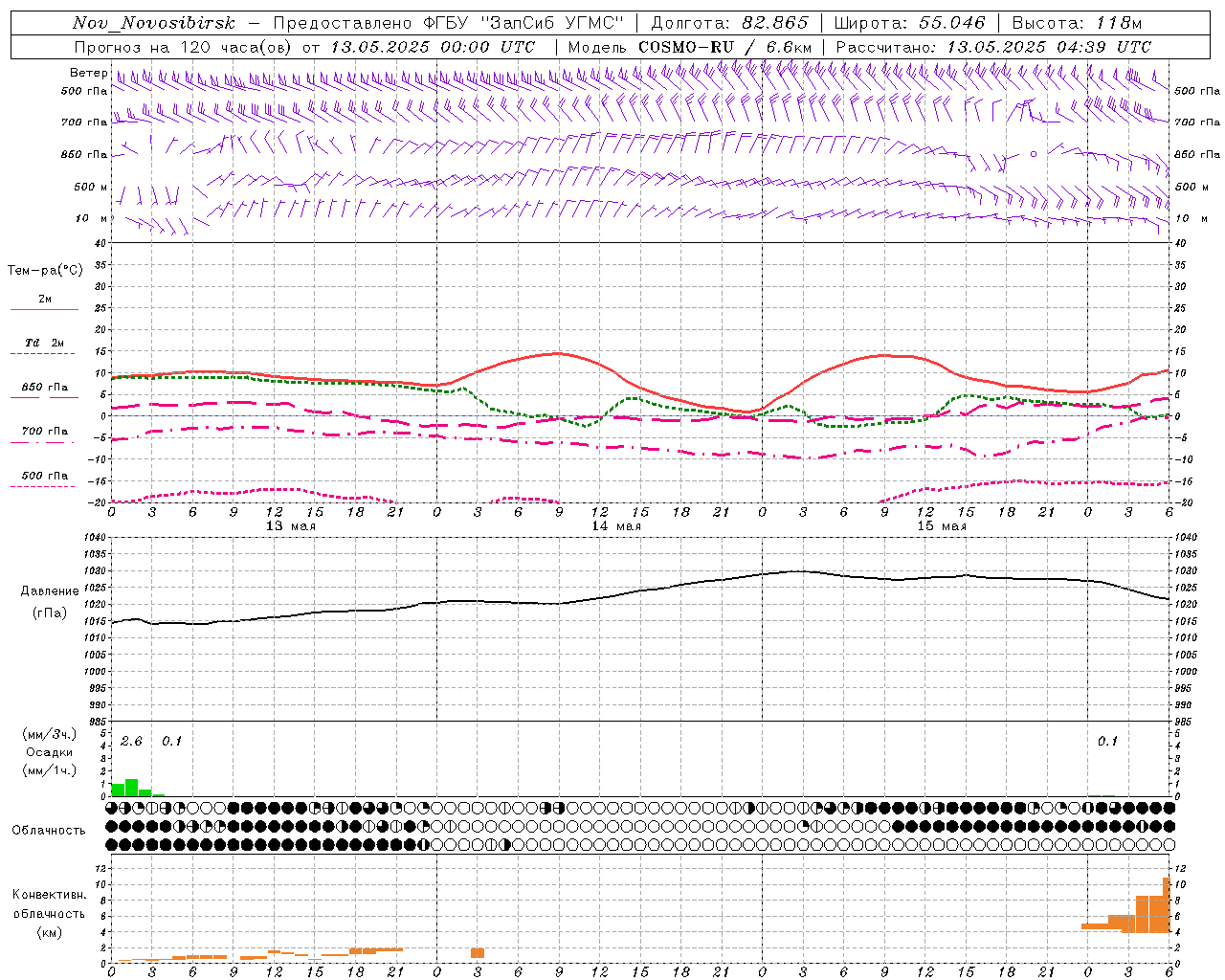Click the 13 мая date label

[290, 526]
